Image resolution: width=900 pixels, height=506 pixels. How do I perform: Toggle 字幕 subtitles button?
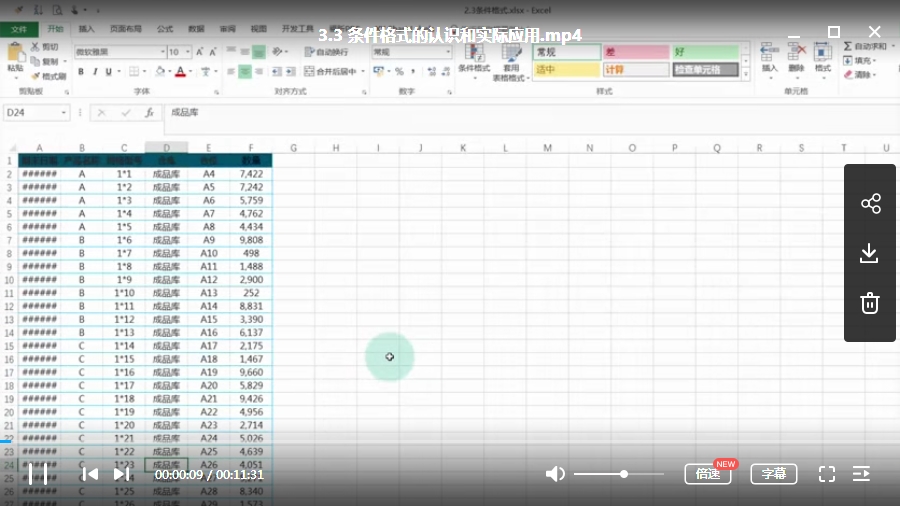pos(774,474)
